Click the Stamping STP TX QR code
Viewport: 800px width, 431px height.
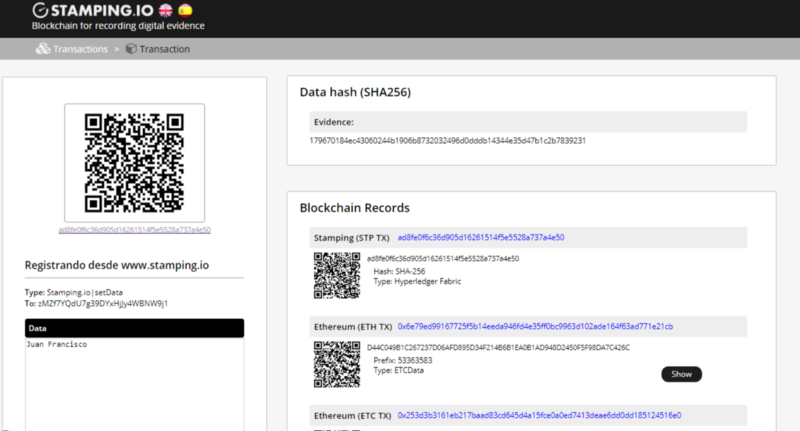pyautogui.click(x=337, y=275)
